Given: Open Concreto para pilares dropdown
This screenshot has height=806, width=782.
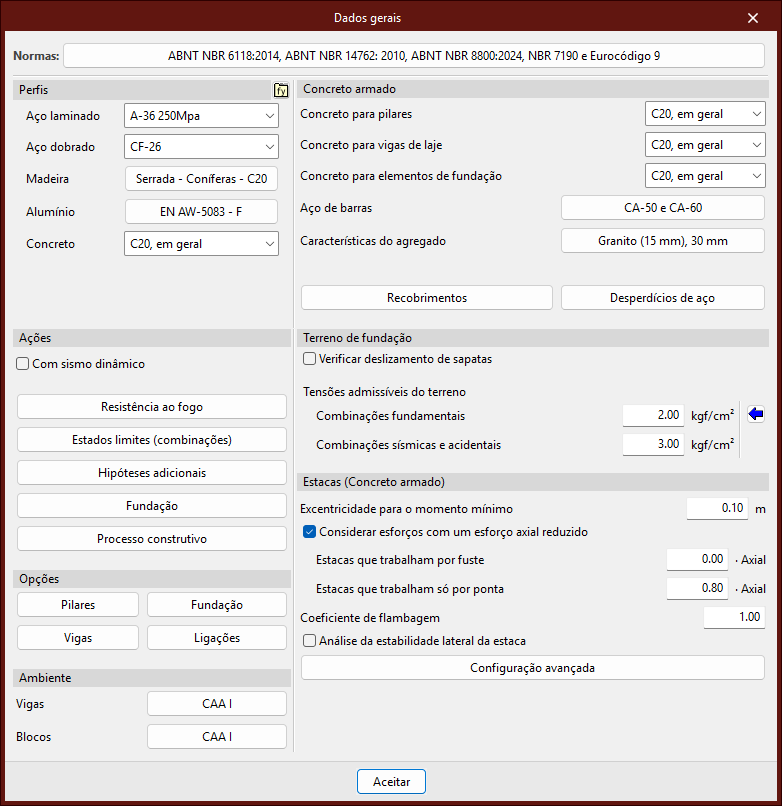Looking at the screenshot, I should (x=705, y=114).
